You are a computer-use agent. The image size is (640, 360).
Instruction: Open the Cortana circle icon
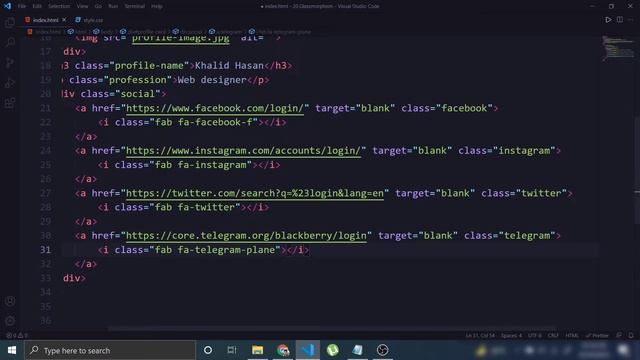(x=208, y=350)
